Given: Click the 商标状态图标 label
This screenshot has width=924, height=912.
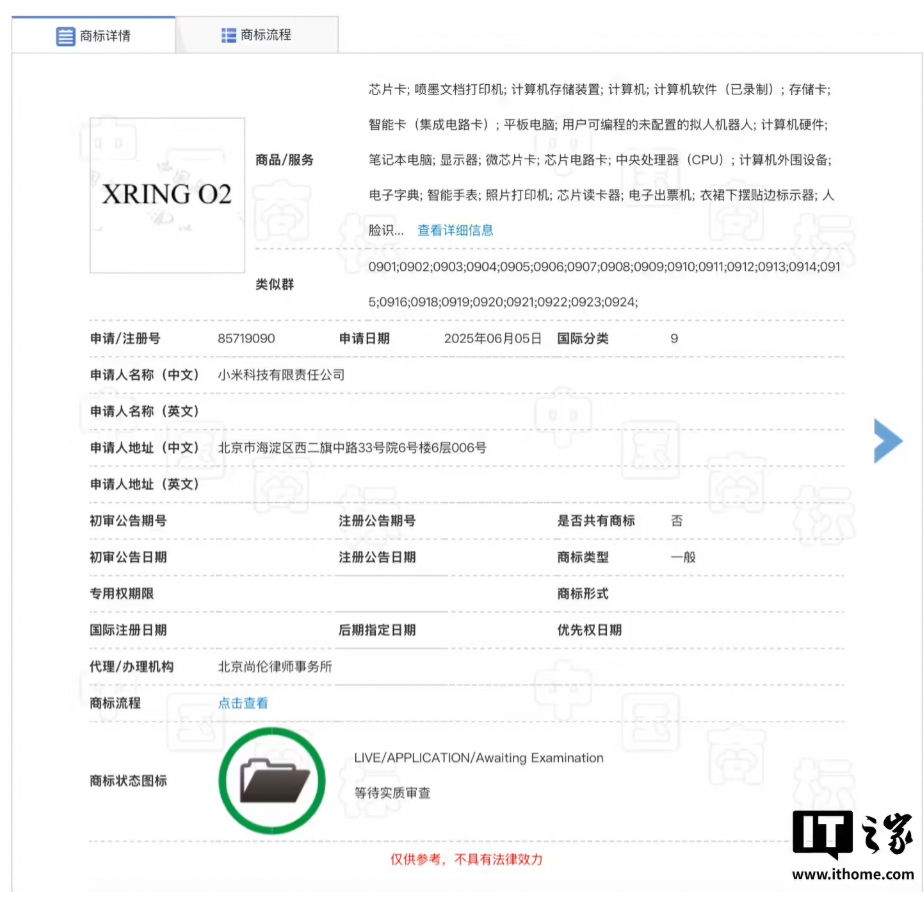Looking at the screenshot, I should [x=128, y=781].
